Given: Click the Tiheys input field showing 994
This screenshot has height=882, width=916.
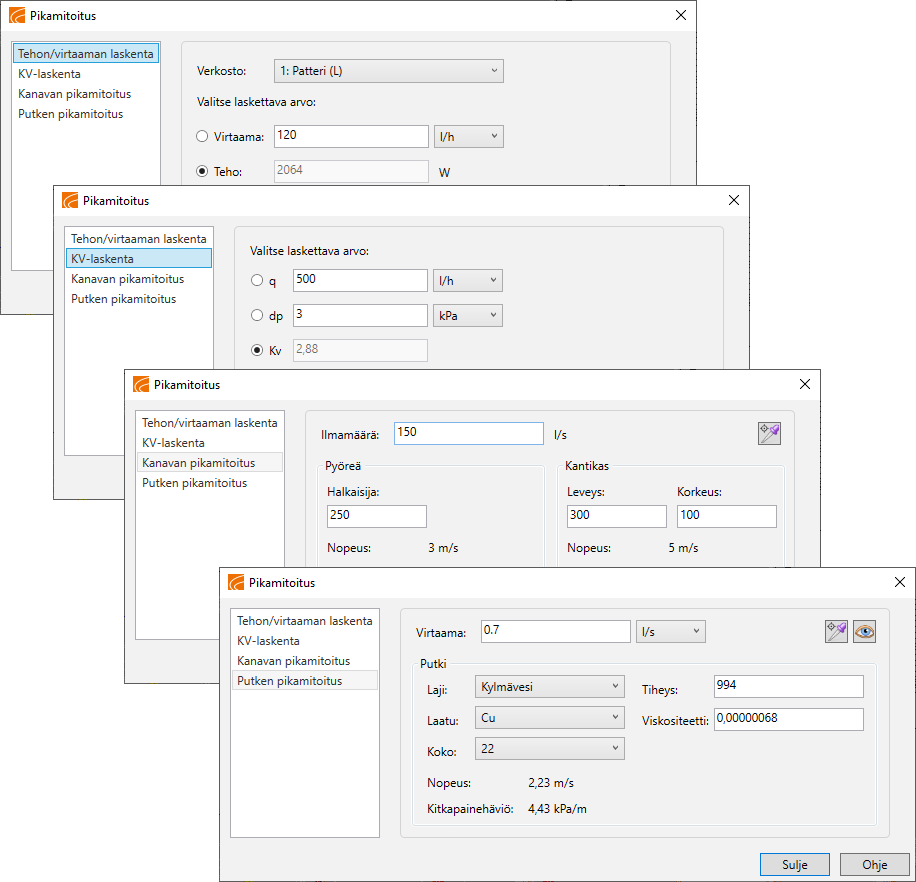Looking at the screenshot, I should click(788, 686).
